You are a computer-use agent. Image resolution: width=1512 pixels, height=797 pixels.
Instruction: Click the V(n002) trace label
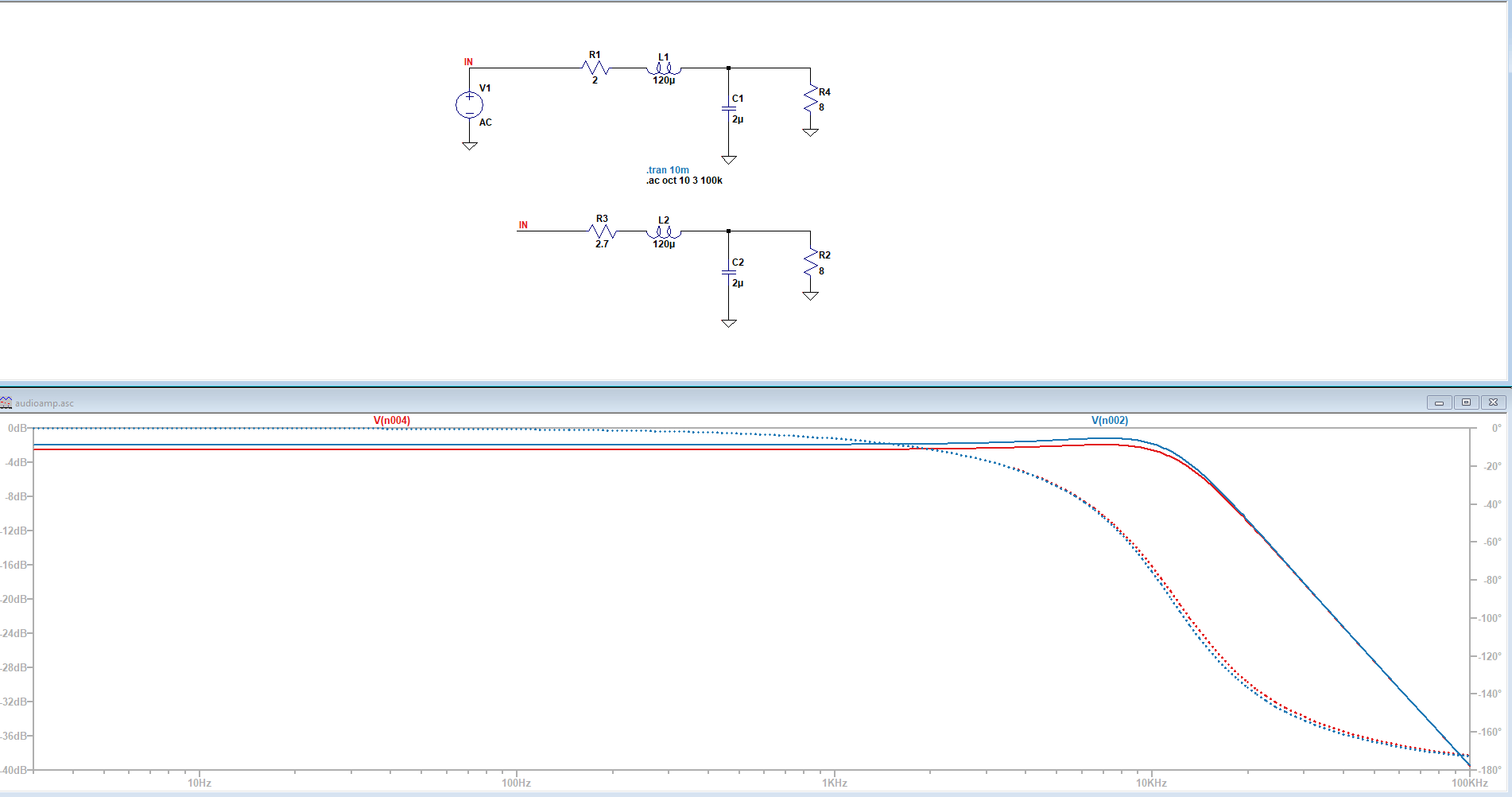[1110, 420]
